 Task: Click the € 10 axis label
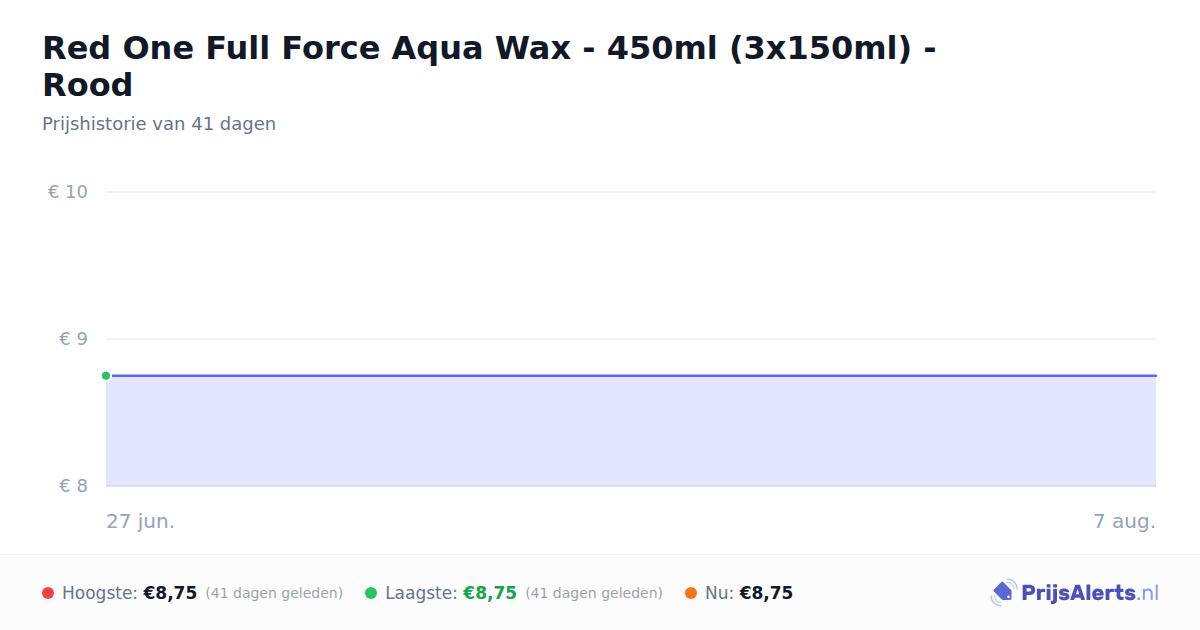click(x=68, y=192)
